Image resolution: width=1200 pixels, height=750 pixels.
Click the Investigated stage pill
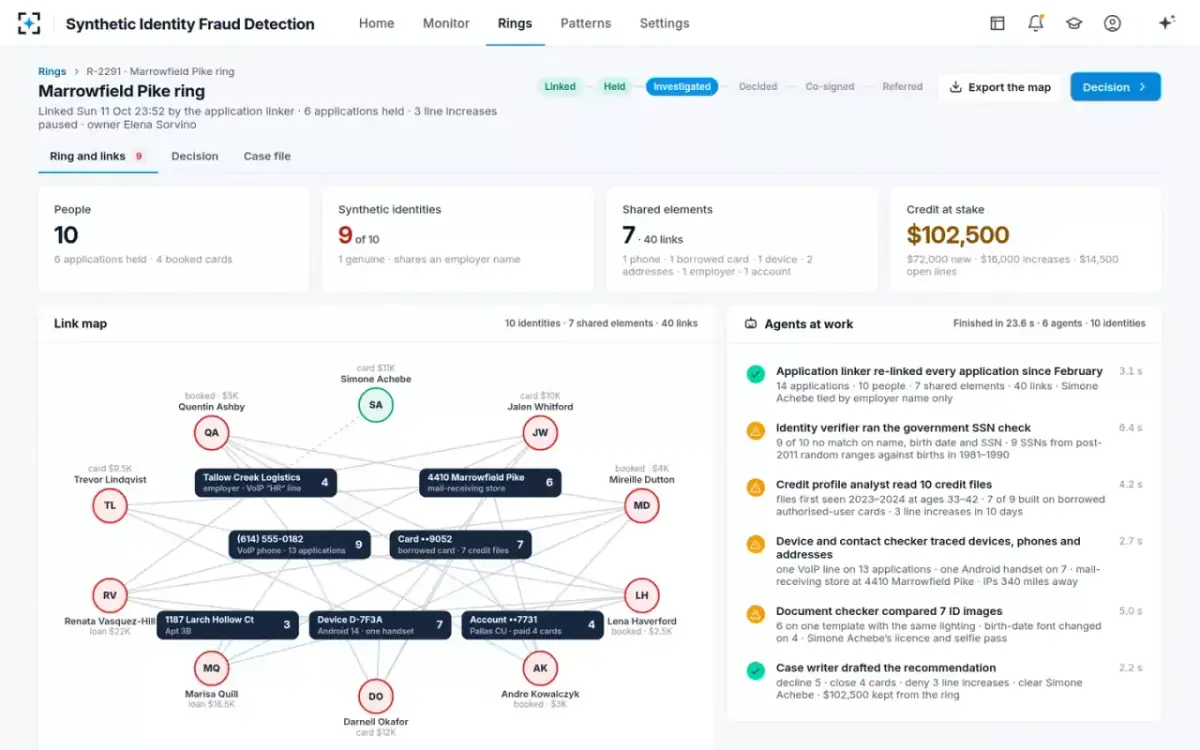[x=682, y=87]
